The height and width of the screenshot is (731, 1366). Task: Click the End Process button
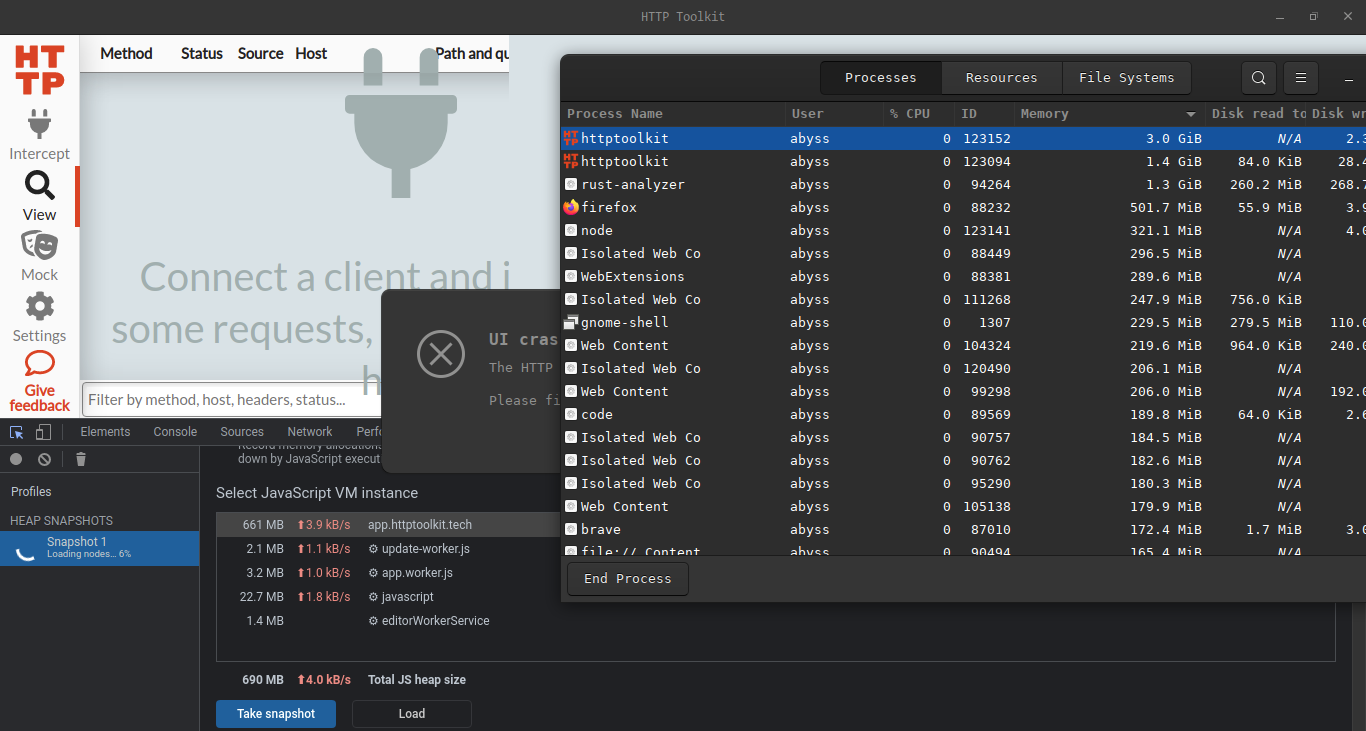click(627, 578)
